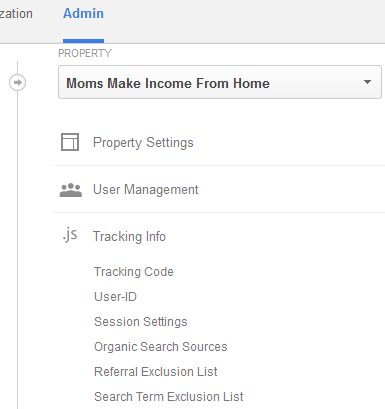385x409 pixels.
Task: Open Property Settings
Action: [x=143, y=142]
